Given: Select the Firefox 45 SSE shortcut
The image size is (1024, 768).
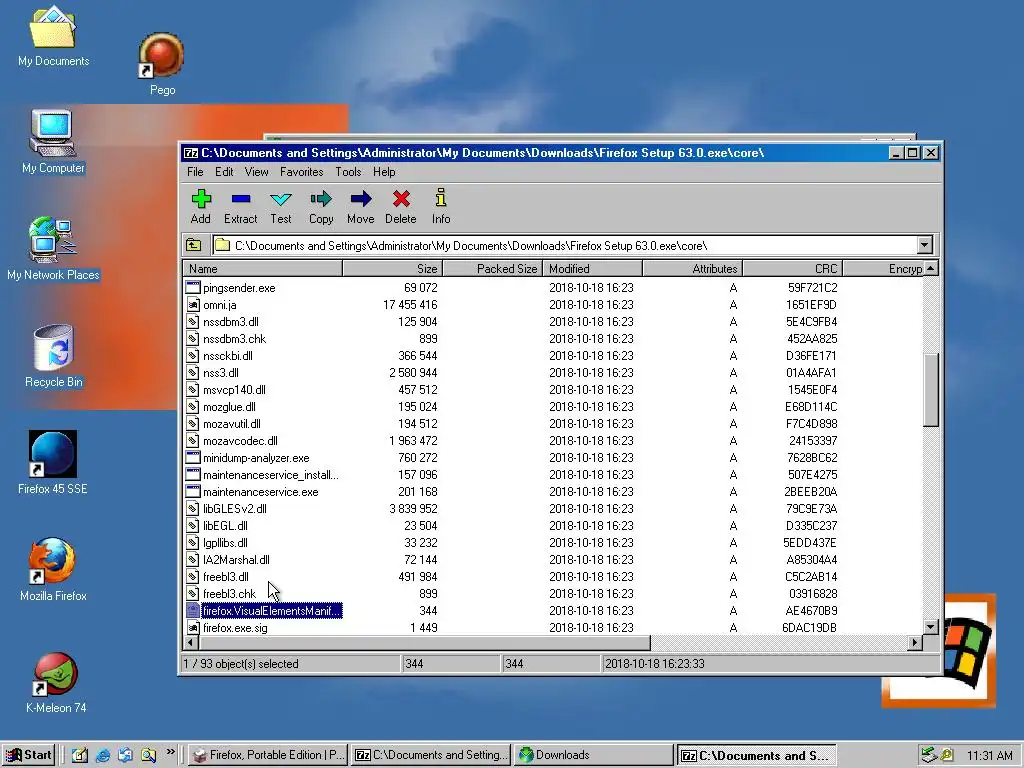Looking at the screenshot, I should click(53, 462).
